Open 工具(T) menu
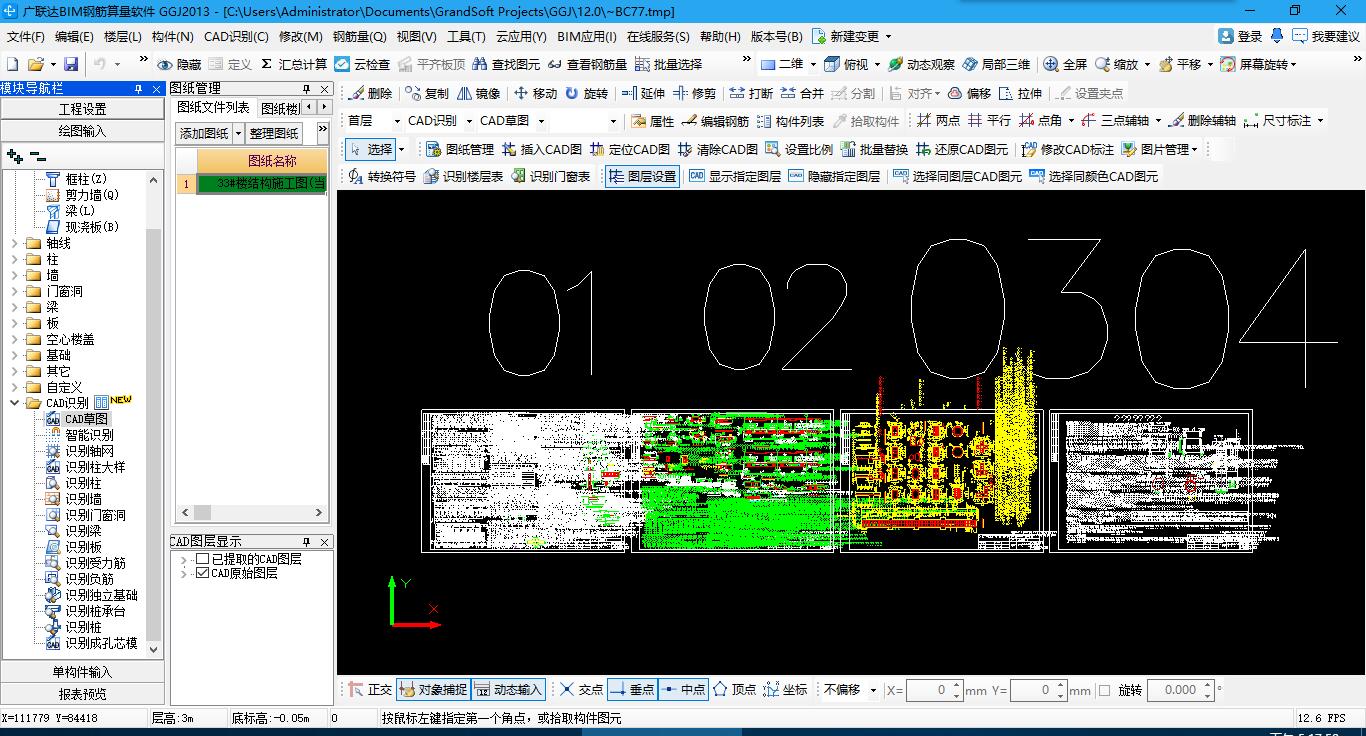Screen dimensions: 1366x736 pyautogui.click(x=465, y=36)
